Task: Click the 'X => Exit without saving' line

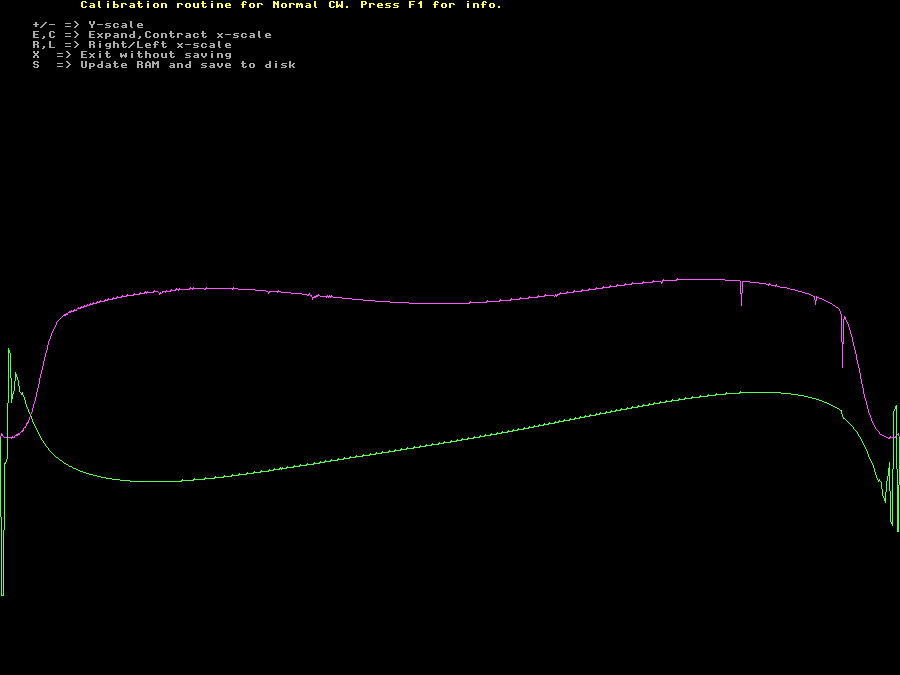Action: [x=132, y=55]
